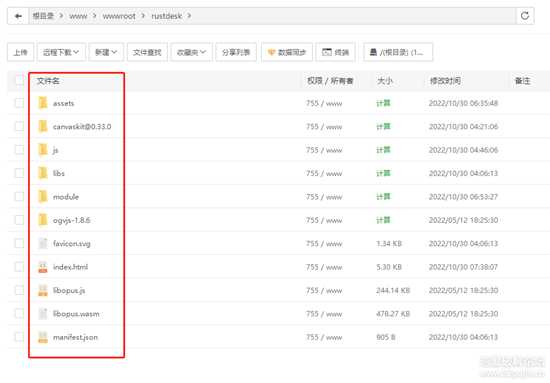Expand chevron after www in breadcrumb
Screen dimensions: 550x383
point(95,16)
